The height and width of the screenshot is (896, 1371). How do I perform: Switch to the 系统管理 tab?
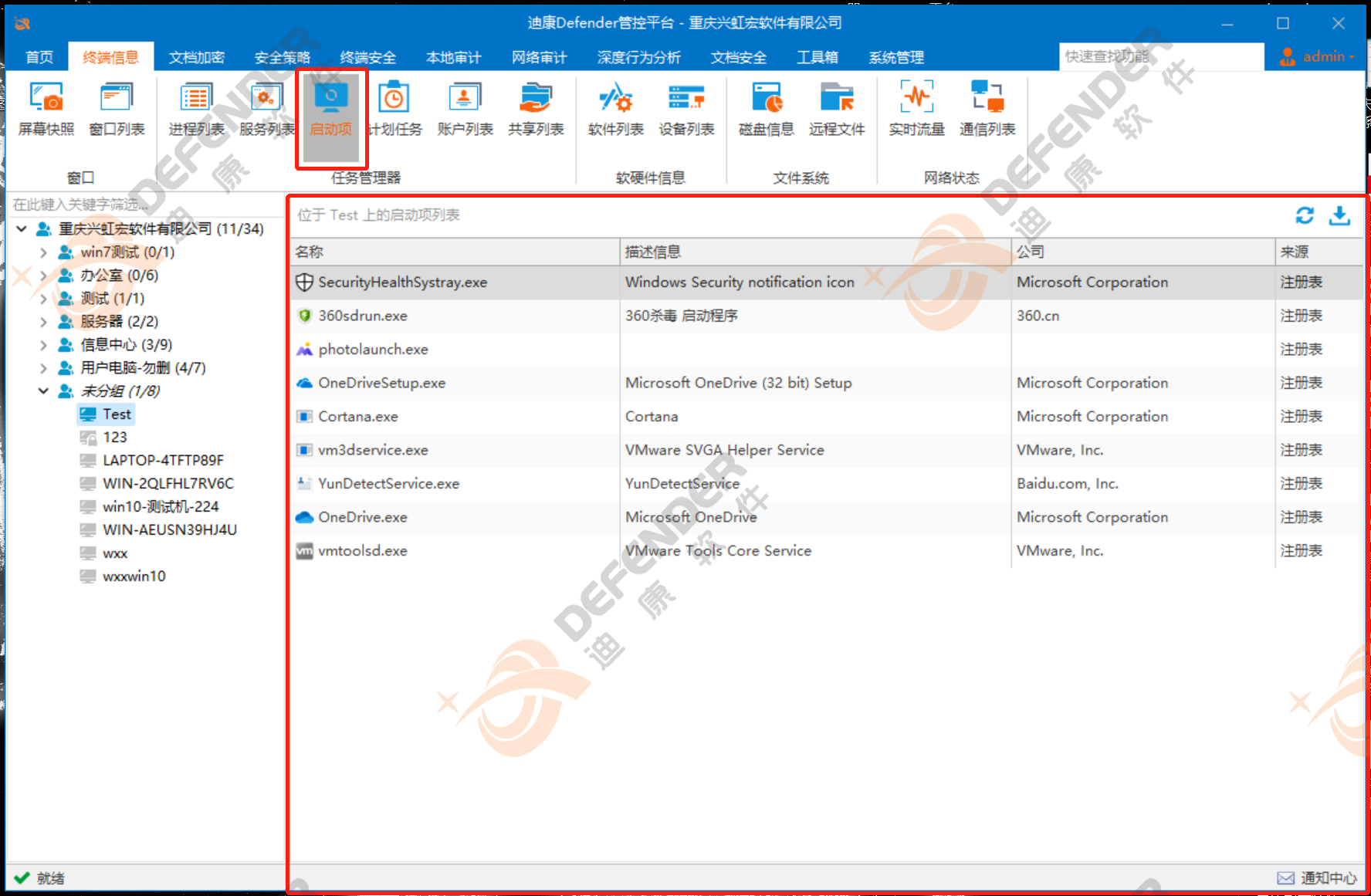click(x=896, y=57)
